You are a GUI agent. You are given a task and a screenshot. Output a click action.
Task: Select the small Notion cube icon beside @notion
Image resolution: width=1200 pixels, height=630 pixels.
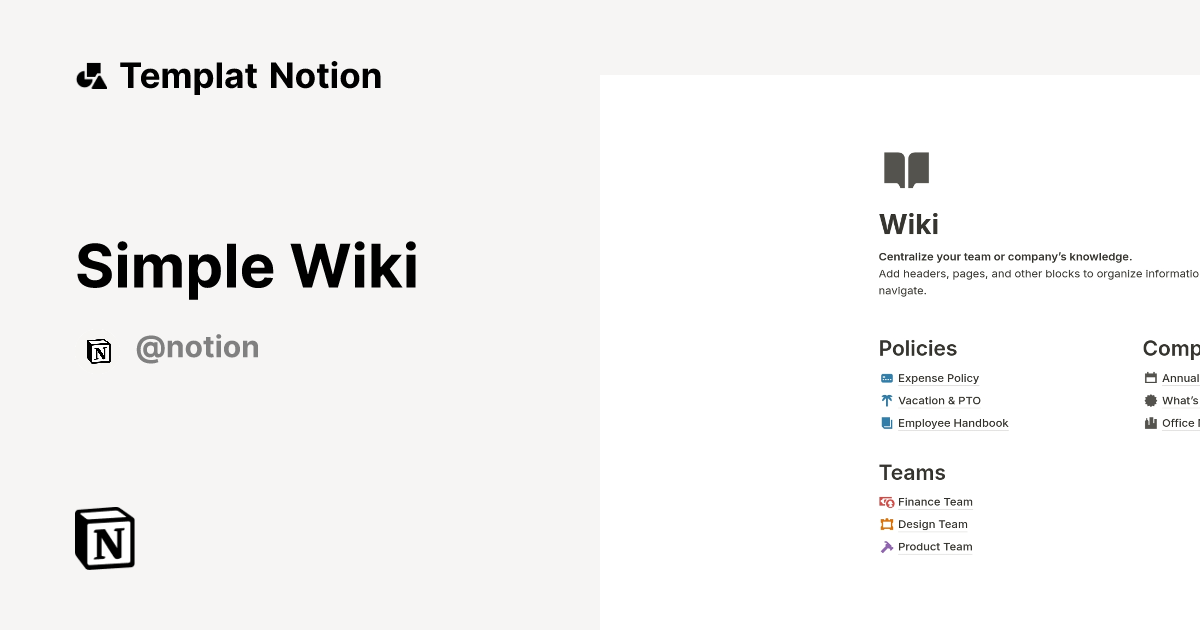coord(99,351)
